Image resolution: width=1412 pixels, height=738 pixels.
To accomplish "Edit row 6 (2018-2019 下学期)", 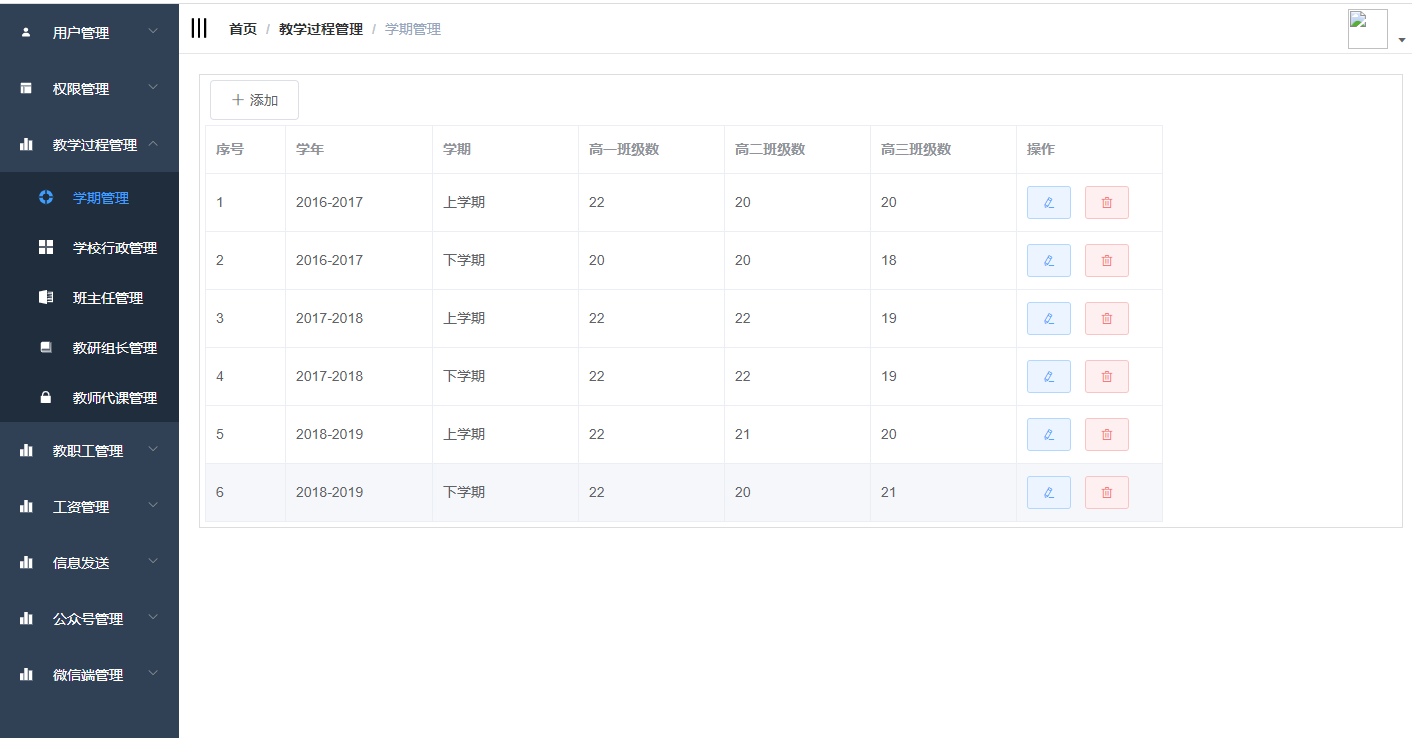I will click(1049, 492).
